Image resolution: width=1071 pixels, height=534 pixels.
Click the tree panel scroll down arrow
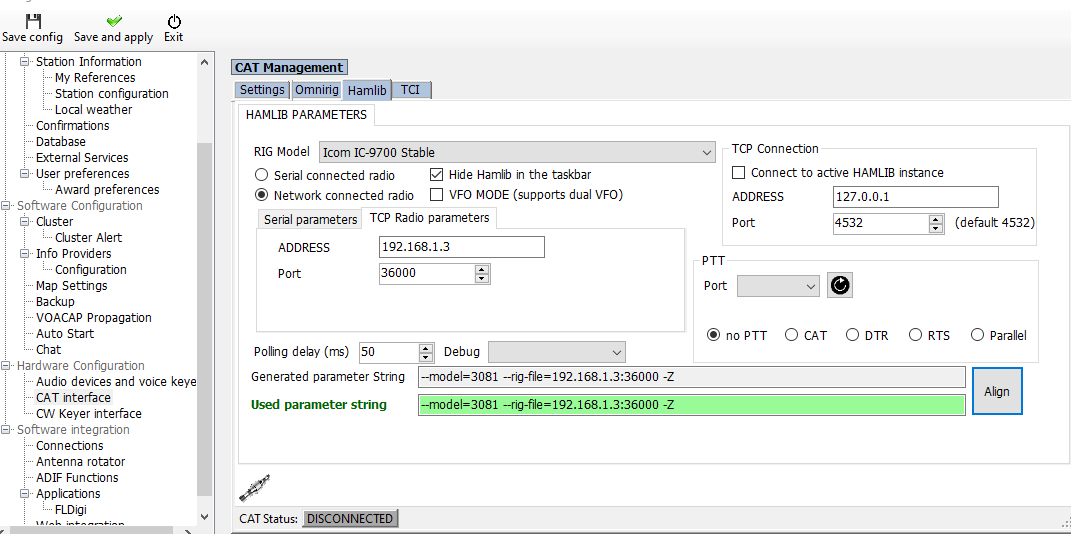click(204, 517)
